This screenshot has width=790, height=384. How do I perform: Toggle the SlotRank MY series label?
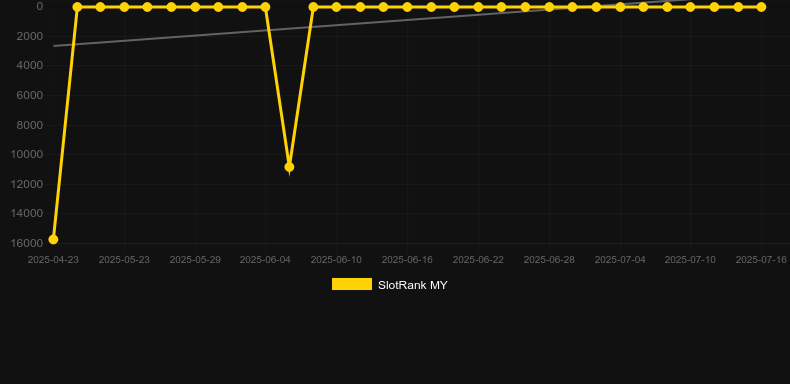[412, 285]
